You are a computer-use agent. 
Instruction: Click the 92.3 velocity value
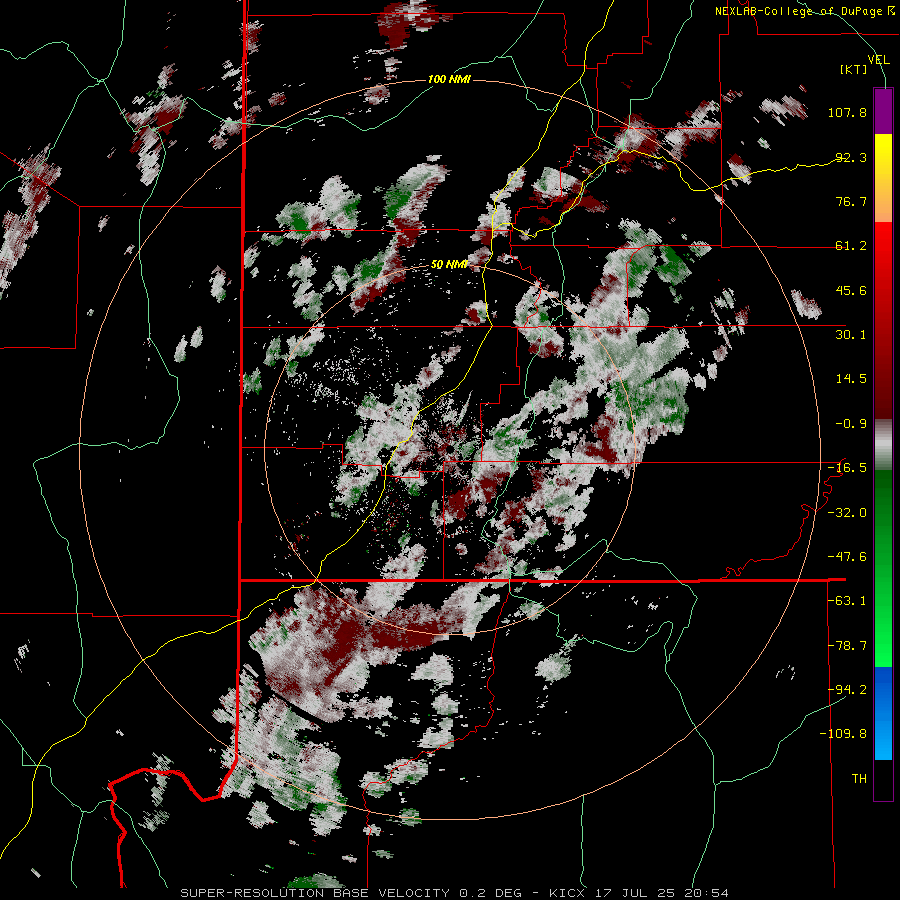[x=851, y=157]
